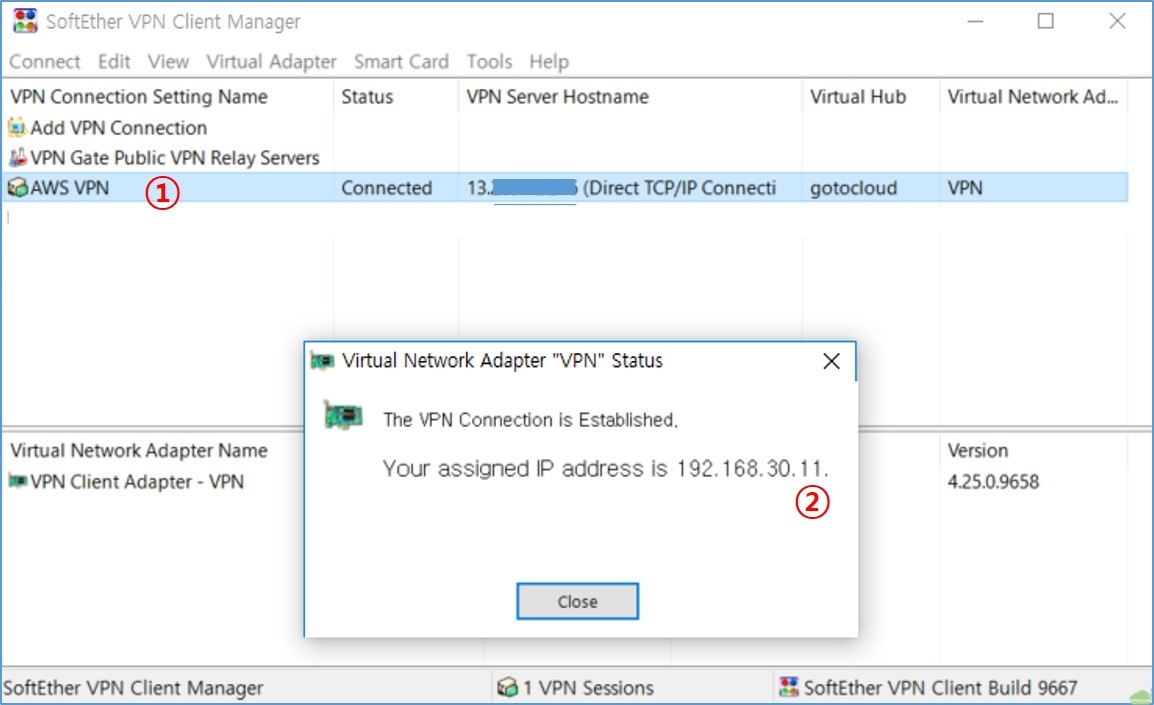Viewport: 1154px width, 705px height.
Task: Open the Edit menu
Action: 114,62
